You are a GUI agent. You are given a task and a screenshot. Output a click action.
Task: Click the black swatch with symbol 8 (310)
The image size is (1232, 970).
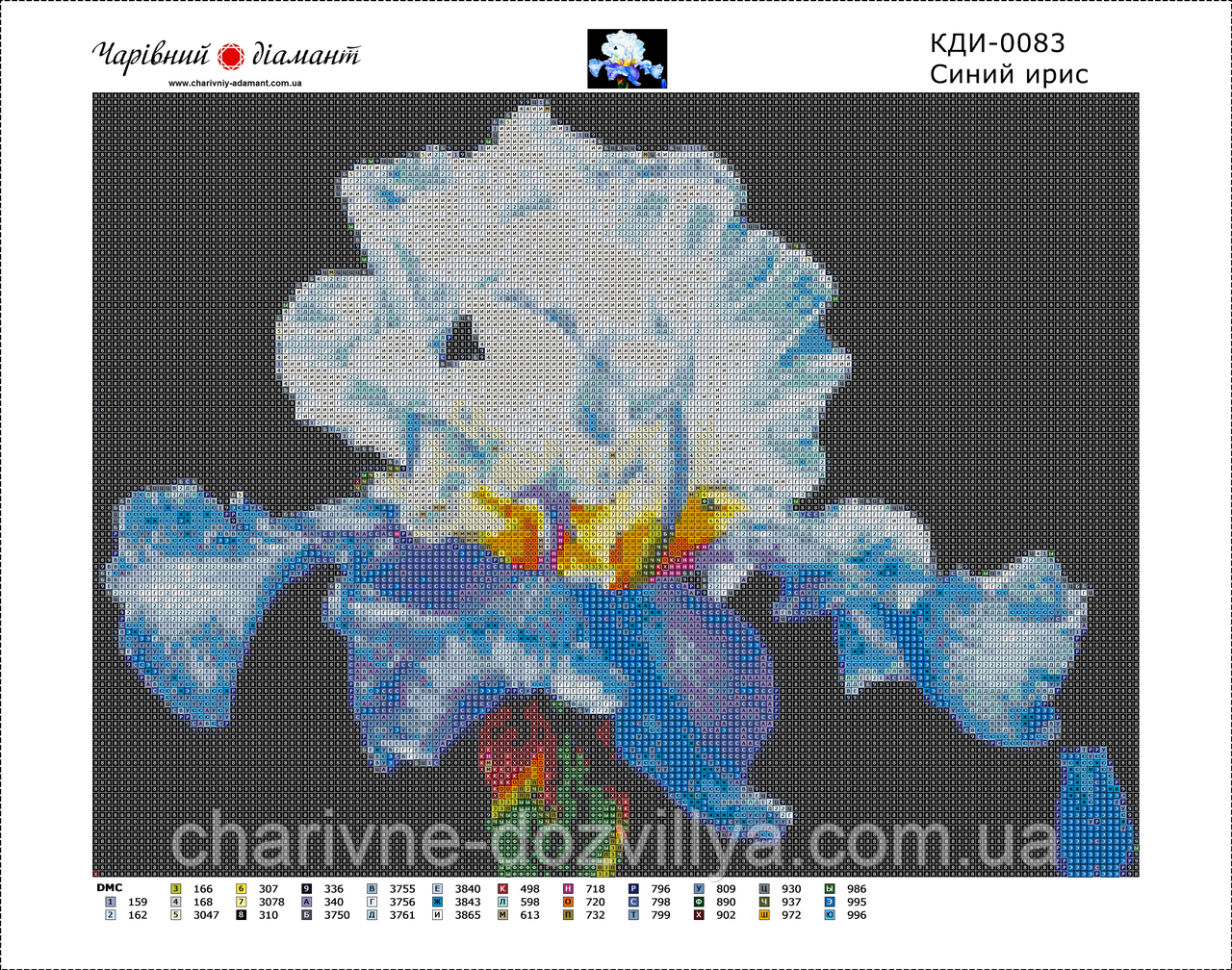coord(242,916)
